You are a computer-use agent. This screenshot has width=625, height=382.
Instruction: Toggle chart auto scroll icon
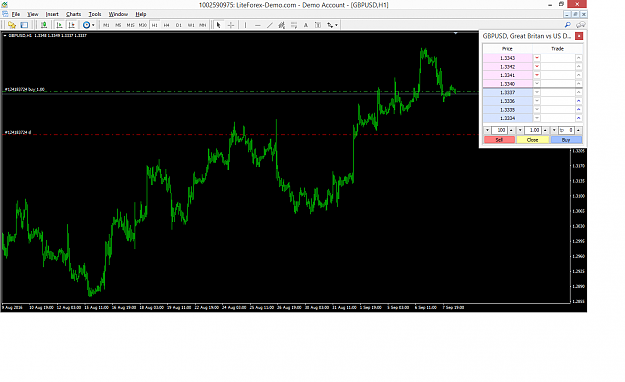pos(59,25)
